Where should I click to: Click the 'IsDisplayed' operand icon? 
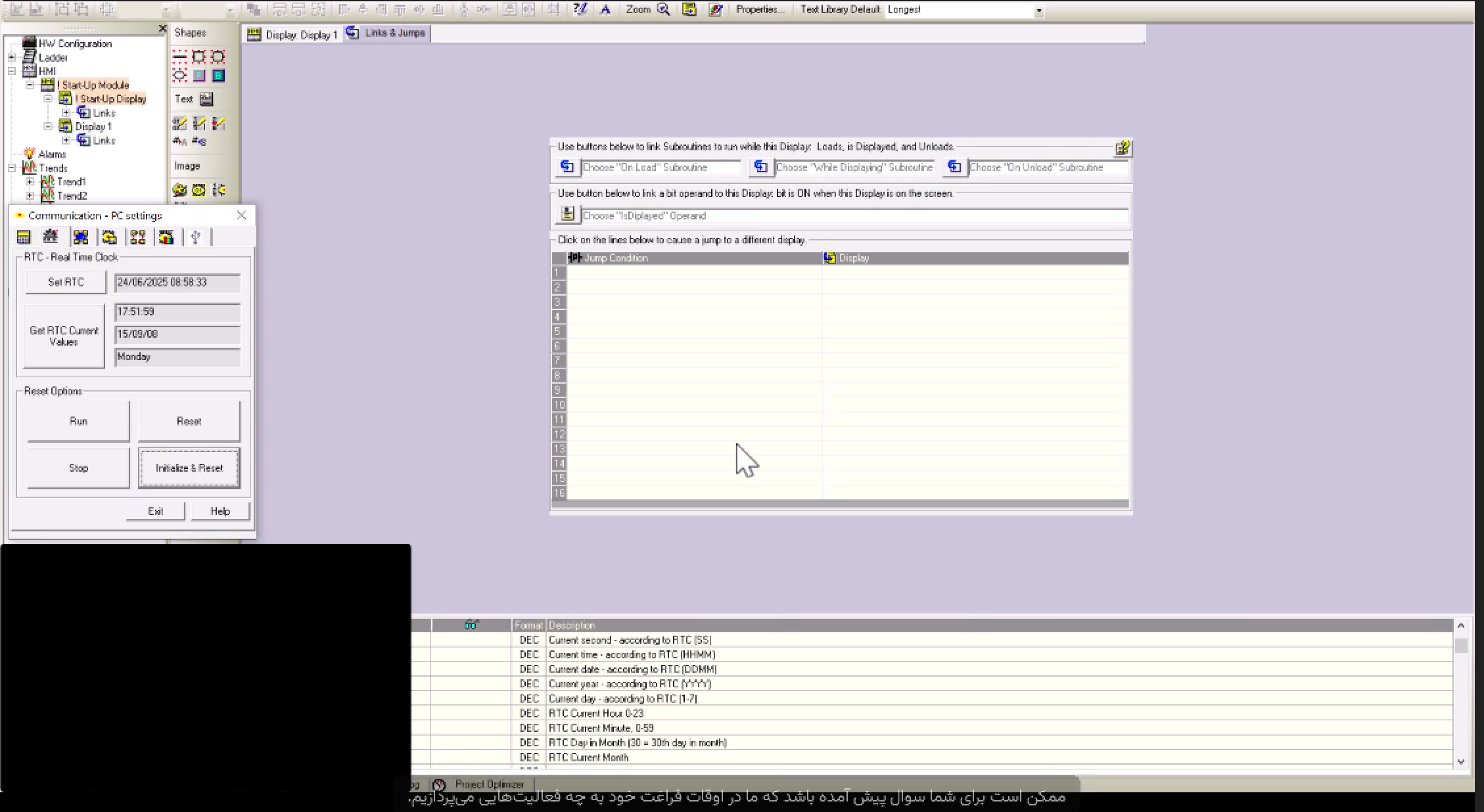(567, 215)
